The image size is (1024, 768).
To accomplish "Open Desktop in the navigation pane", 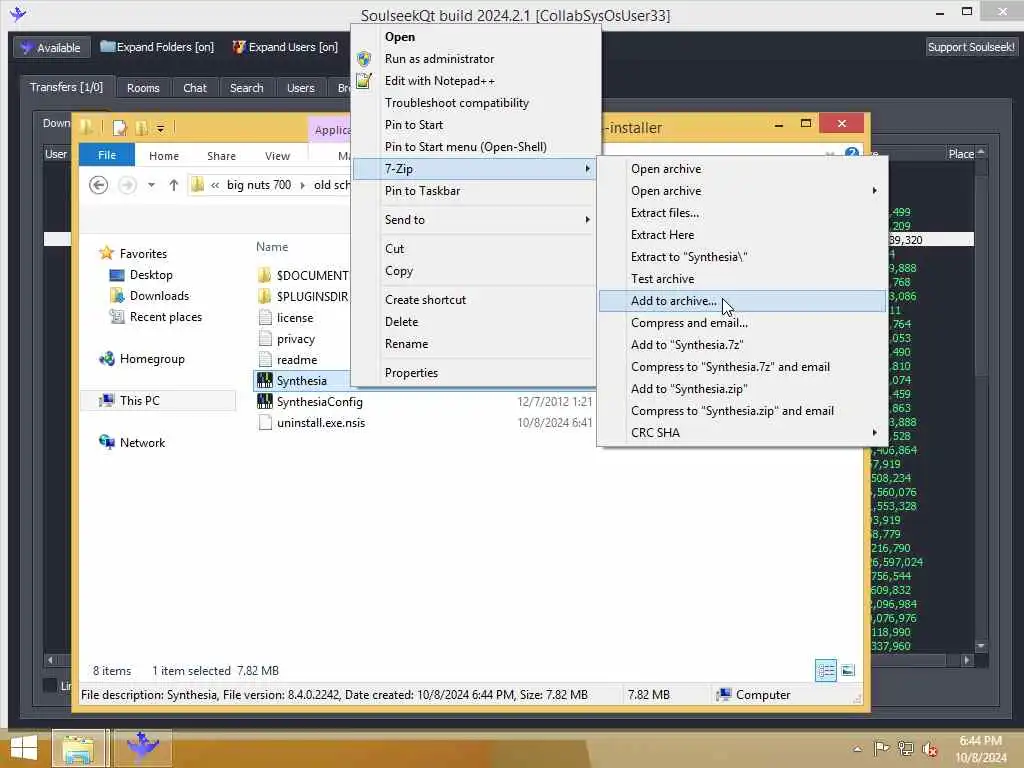I will 151,275.
